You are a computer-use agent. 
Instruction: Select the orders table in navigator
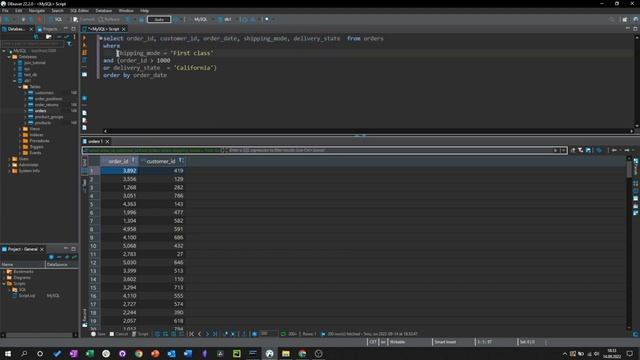[x=40, y=111]
